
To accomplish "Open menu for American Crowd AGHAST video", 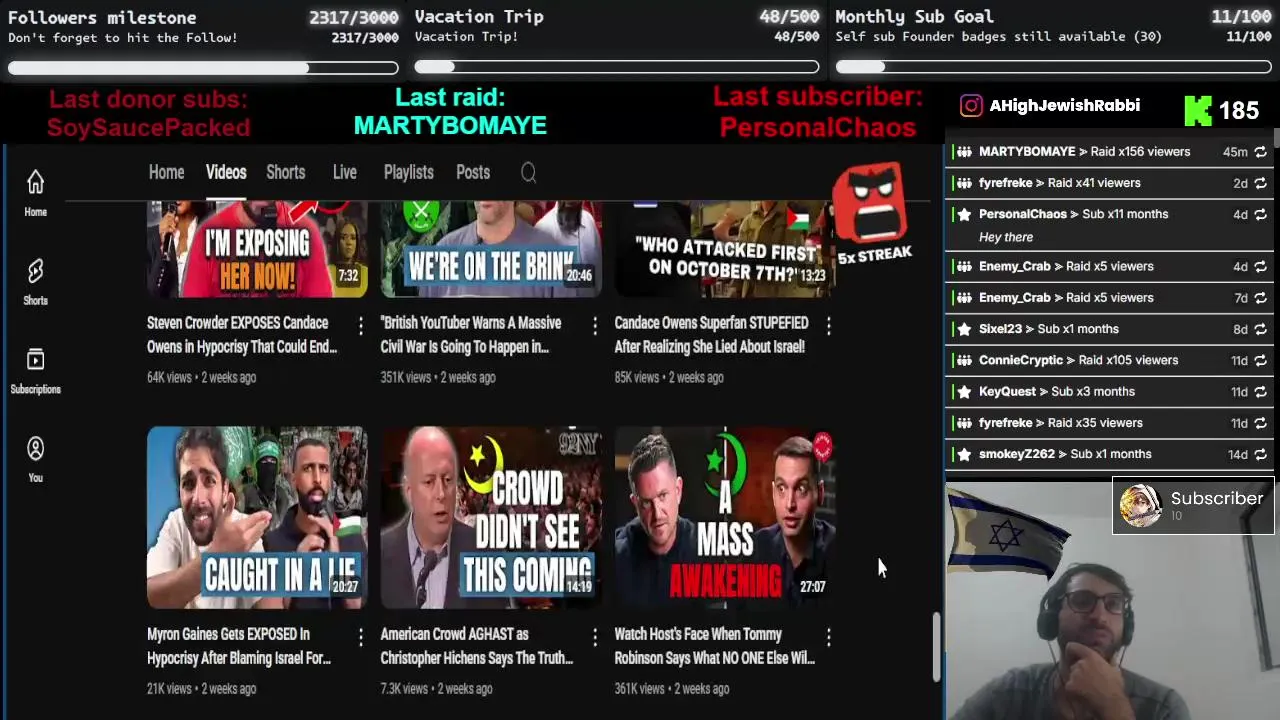I will click(x=595, y=636).
